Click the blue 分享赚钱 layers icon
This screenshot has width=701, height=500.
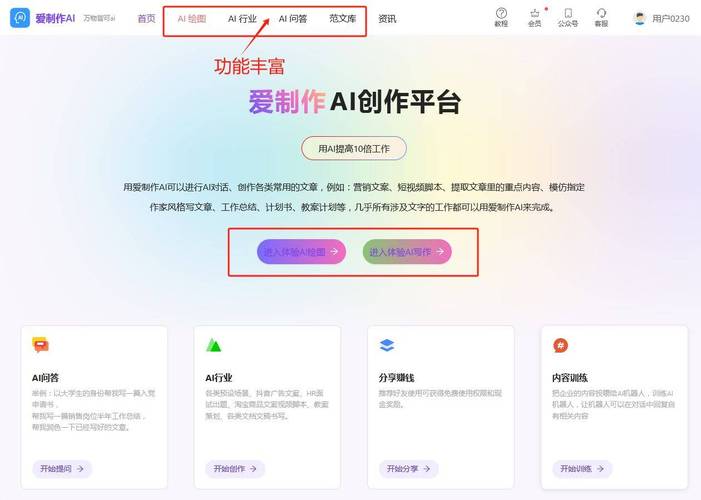click(387, 345)
